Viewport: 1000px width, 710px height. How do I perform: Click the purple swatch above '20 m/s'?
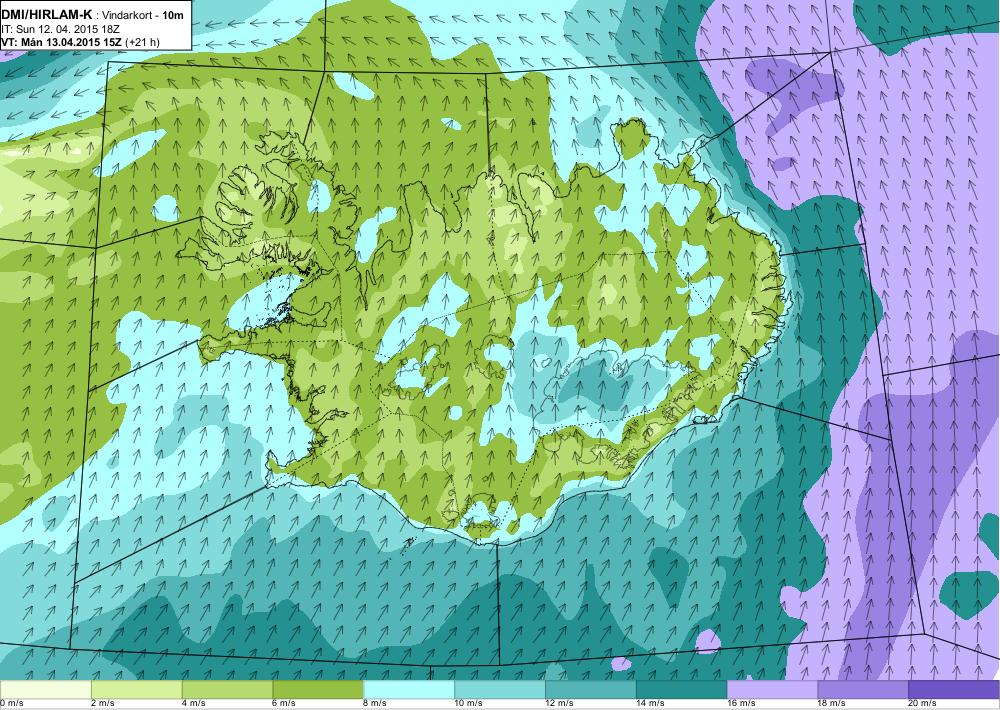(953, 690)
